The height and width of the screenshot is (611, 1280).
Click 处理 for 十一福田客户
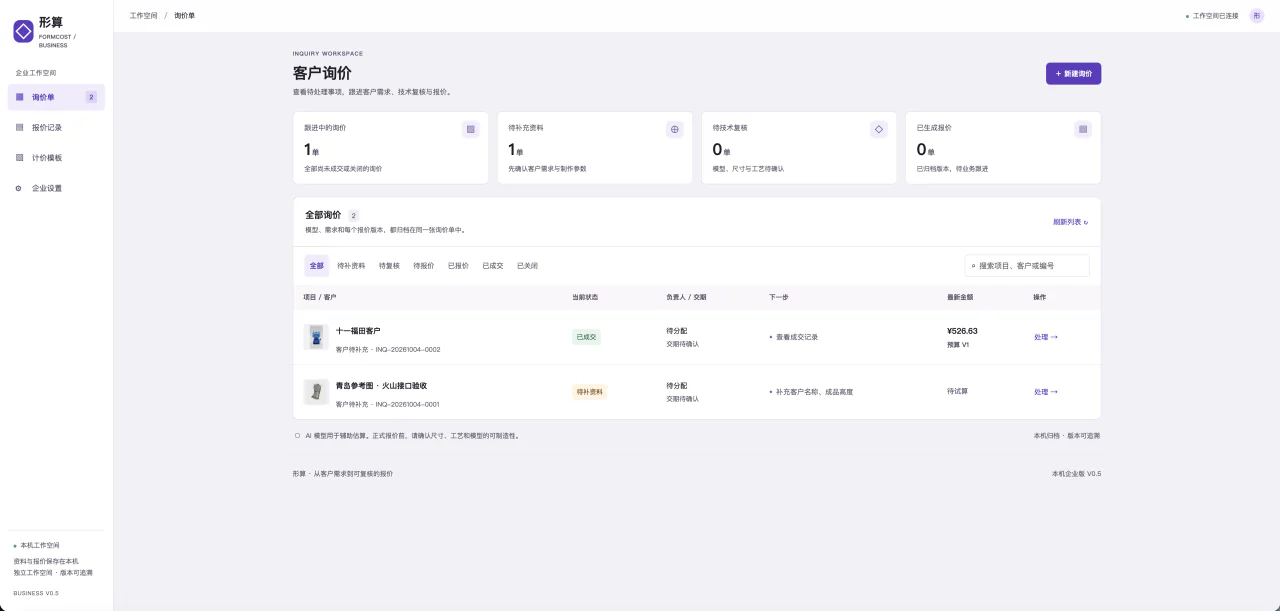(x=1046, y=337)
